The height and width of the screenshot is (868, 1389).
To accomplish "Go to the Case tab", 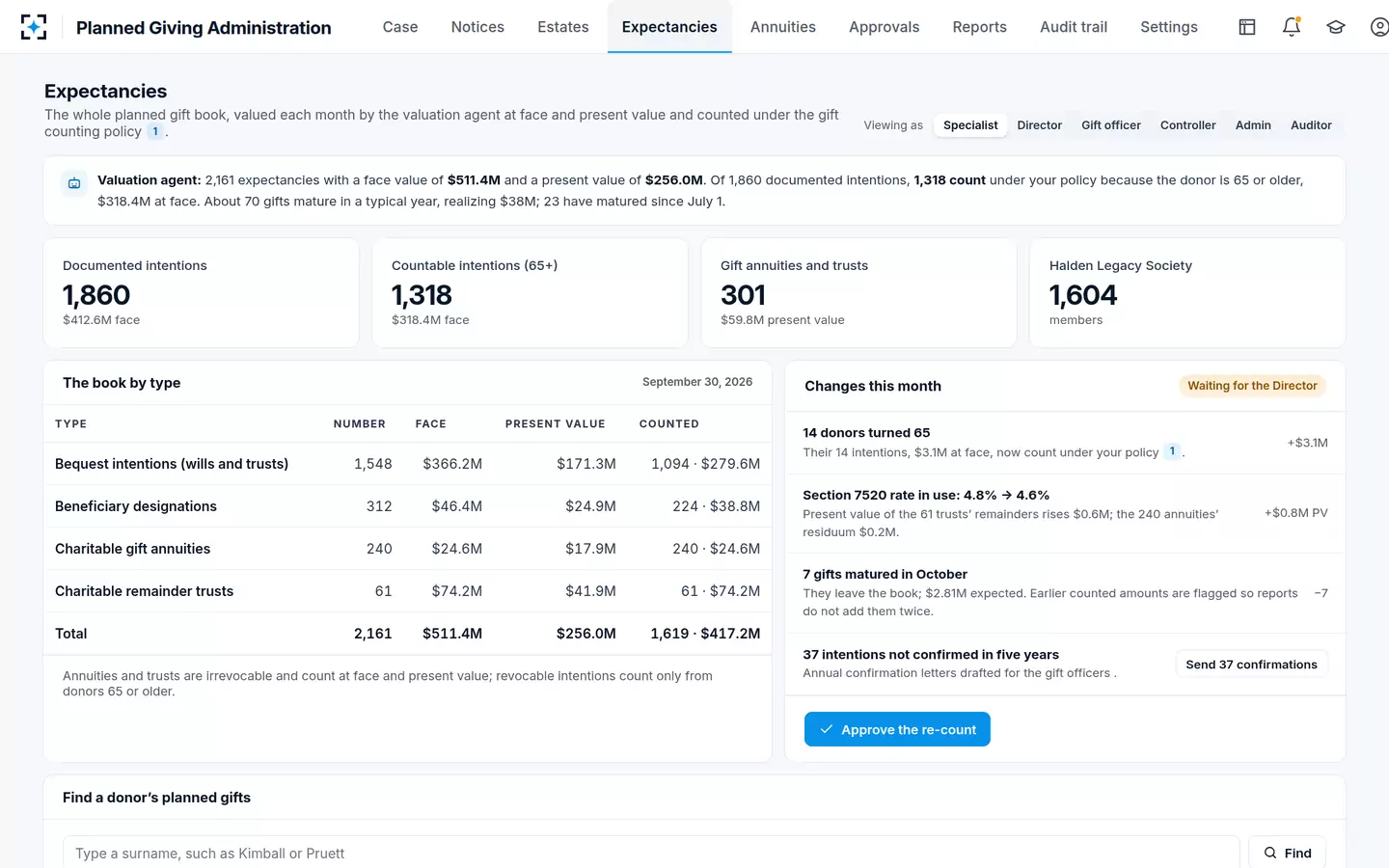I will (x=400, y=27).
